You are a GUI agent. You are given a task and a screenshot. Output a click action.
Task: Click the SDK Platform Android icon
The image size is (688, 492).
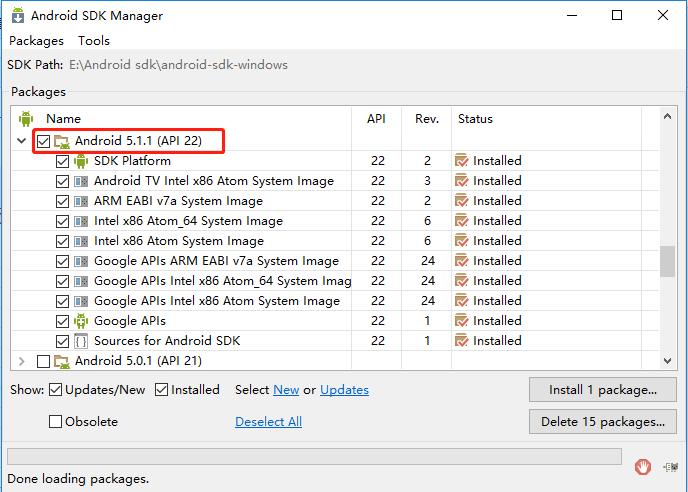point(81,161)
